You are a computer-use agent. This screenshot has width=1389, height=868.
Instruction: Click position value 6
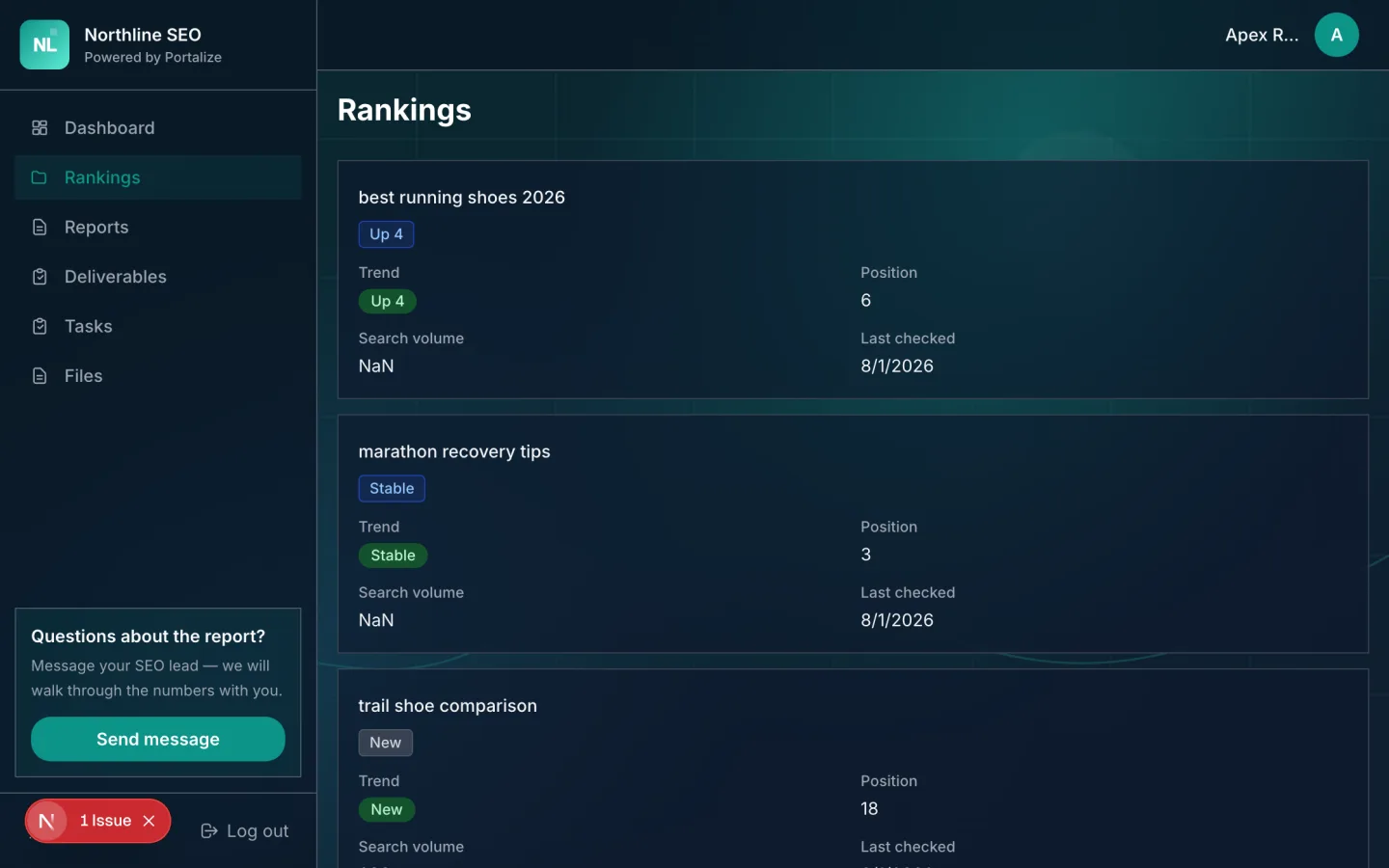865,301
